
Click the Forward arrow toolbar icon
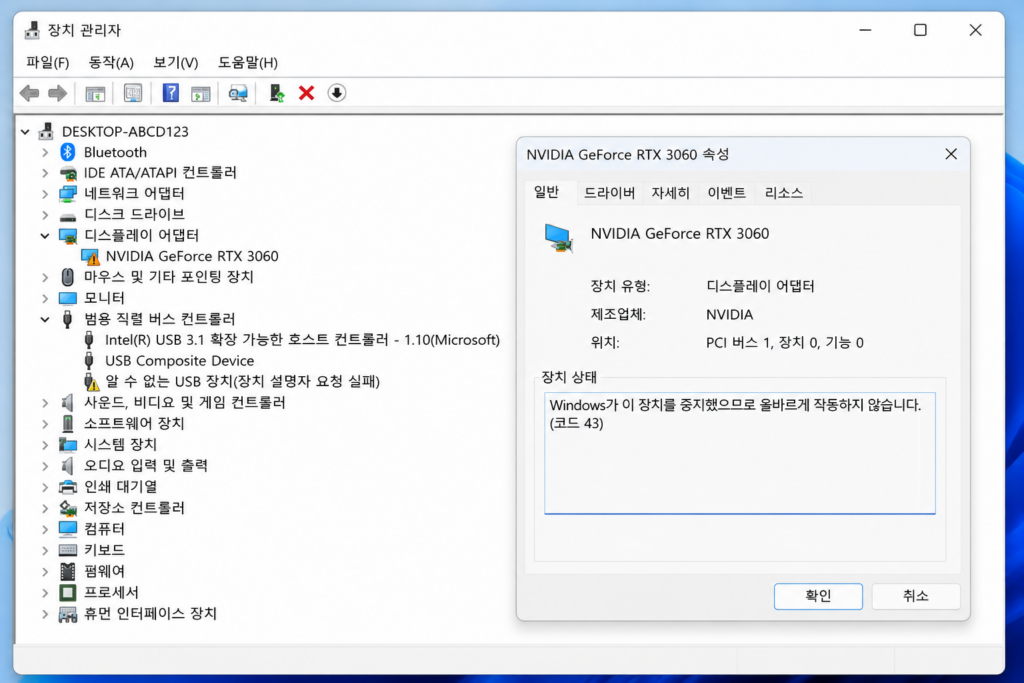(x=57, y=93)
